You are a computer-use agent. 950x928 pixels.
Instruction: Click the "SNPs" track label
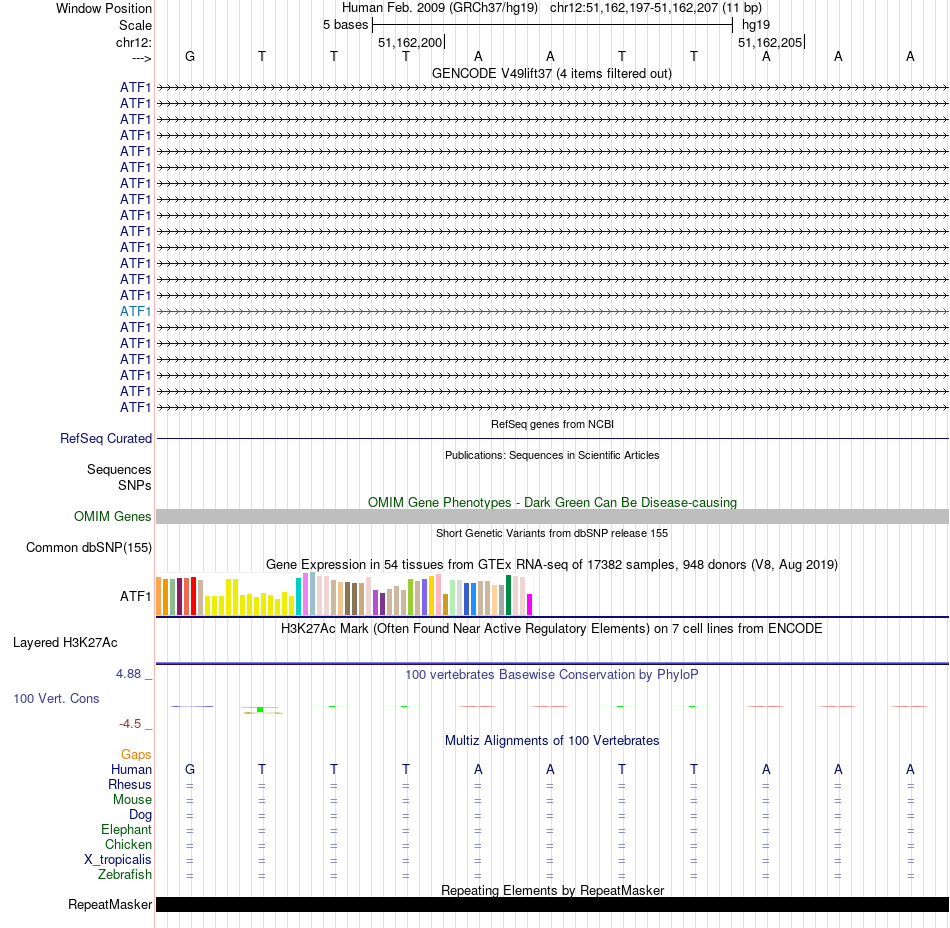click(135, 485)
